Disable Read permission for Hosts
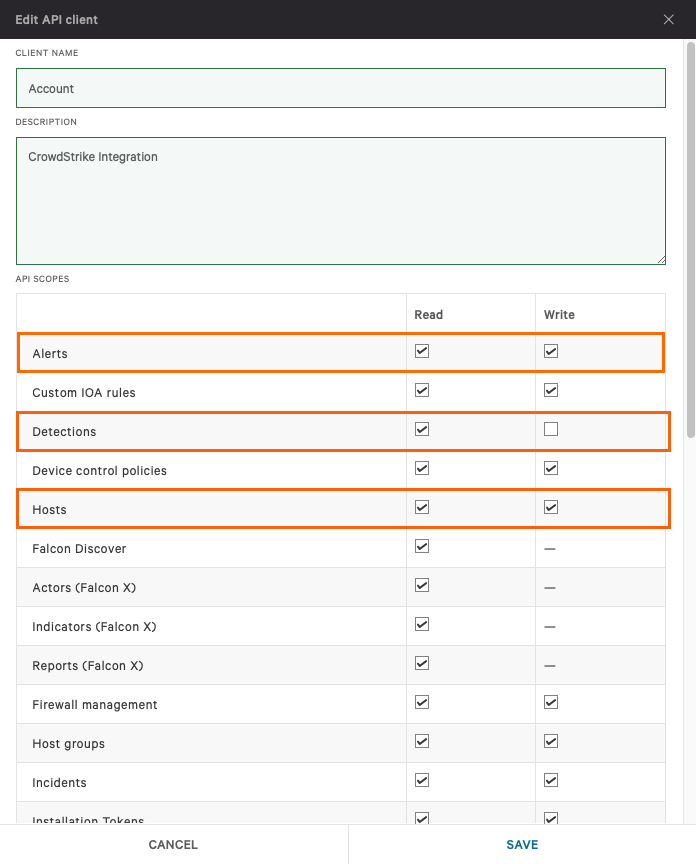 [x=421, y=507]
